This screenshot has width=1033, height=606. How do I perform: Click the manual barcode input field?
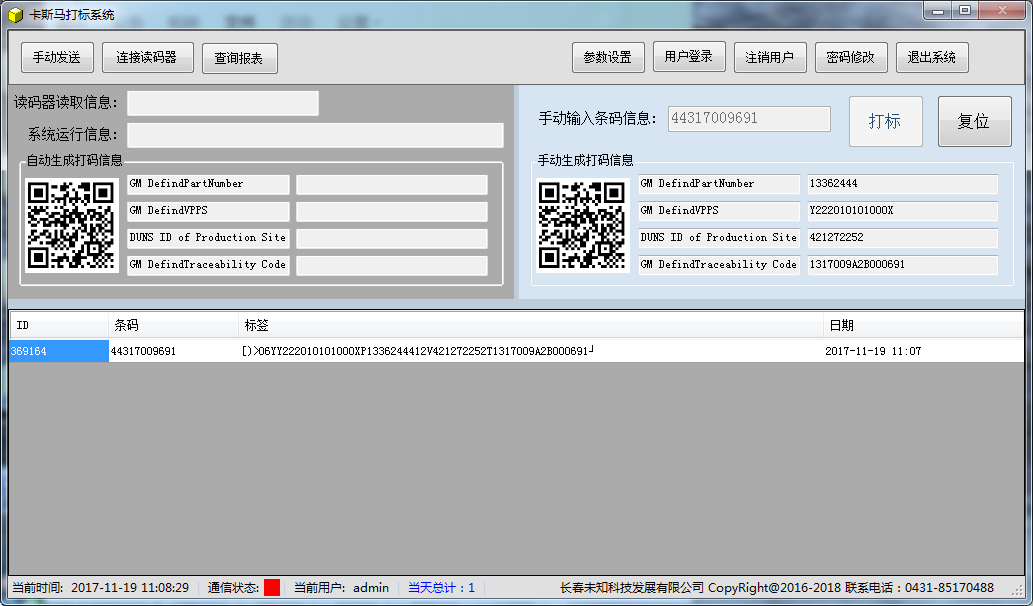749,119
